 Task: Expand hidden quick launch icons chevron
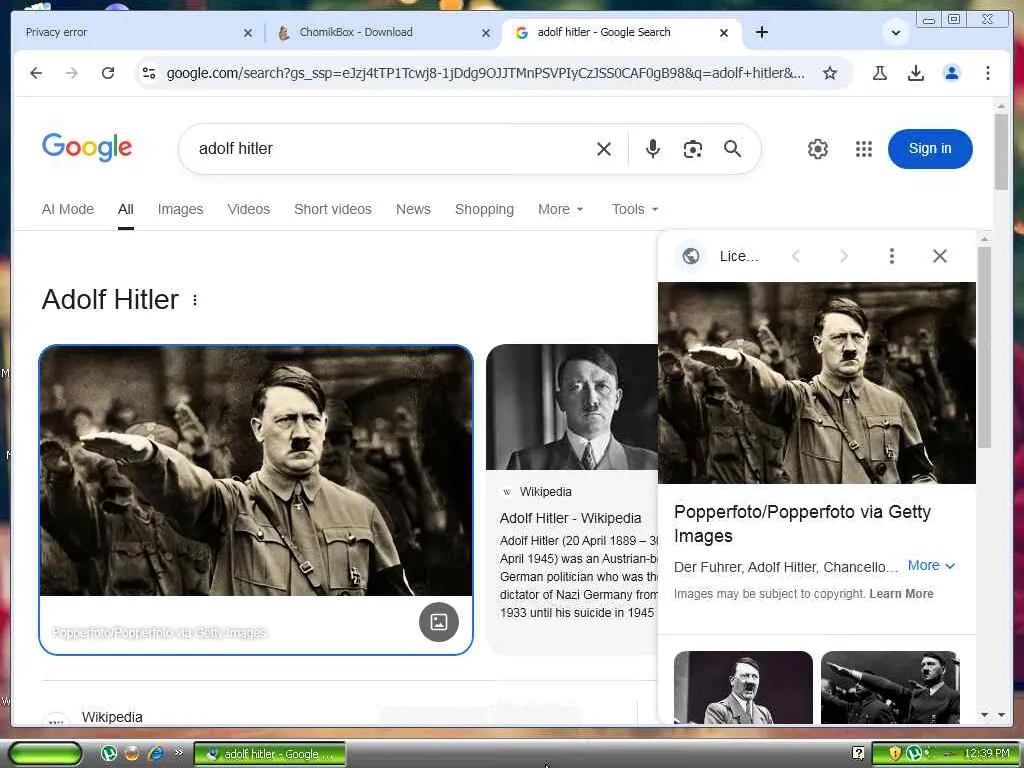pos(178,753)
